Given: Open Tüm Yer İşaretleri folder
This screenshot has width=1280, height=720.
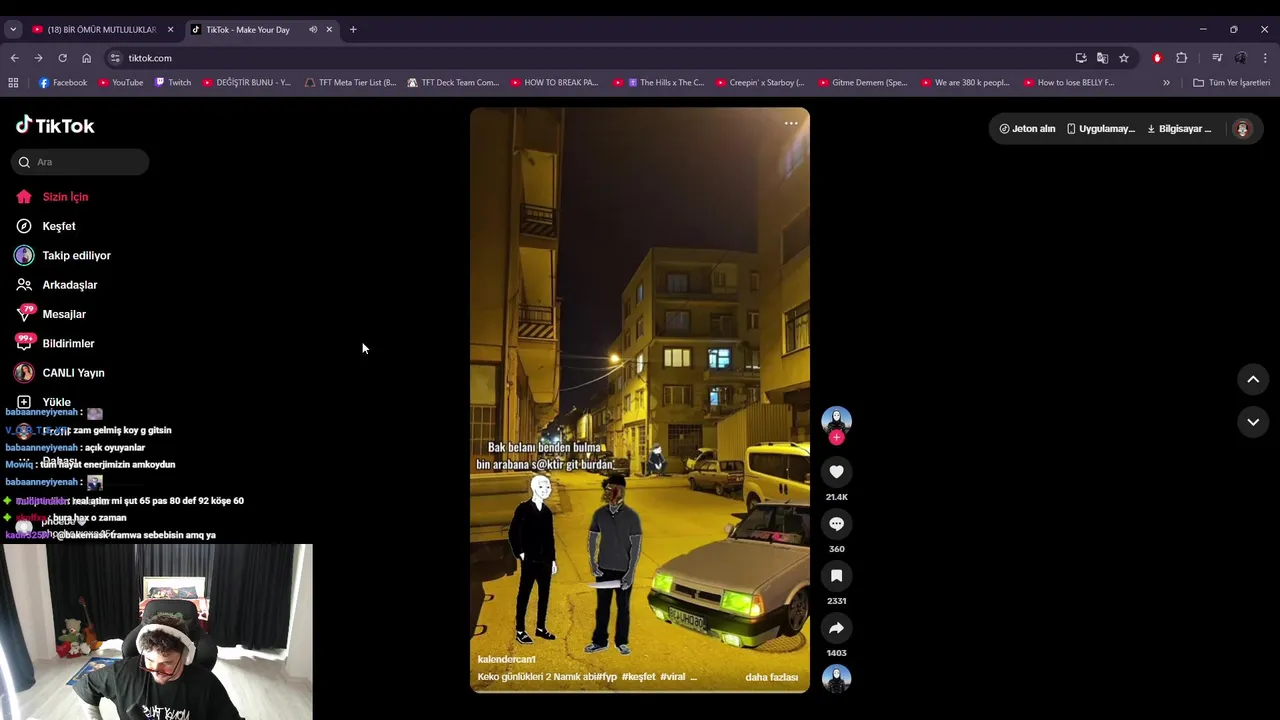Looking at the screenshot, I should (x=1231, y=83).
